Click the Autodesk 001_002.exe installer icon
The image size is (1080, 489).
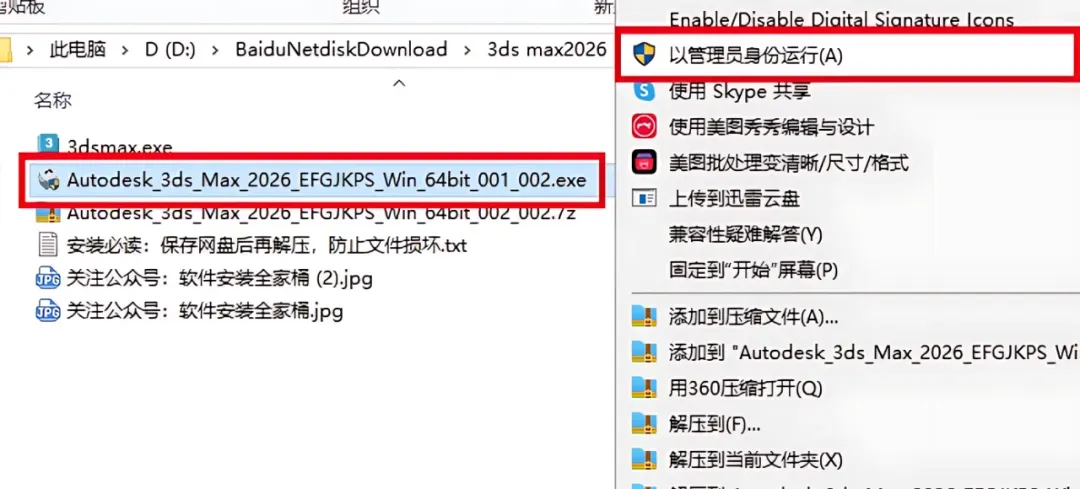tap(48, 180)
